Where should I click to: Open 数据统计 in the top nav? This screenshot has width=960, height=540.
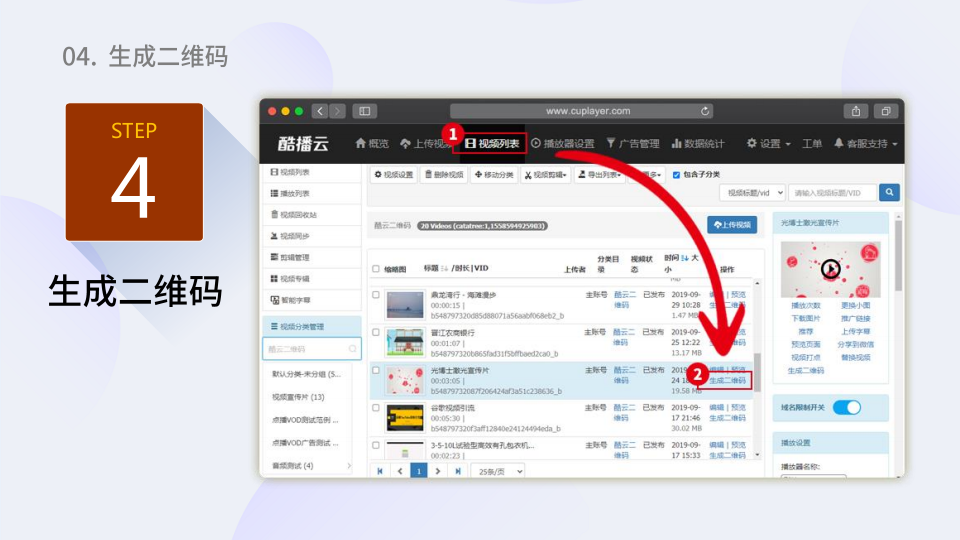[698, 143]
